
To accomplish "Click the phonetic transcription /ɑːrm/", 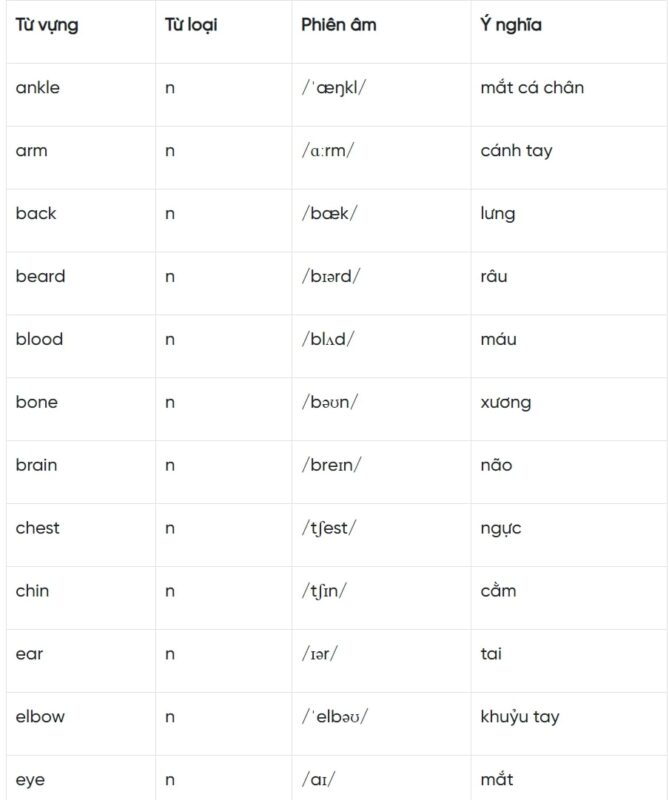I will 328,151.
